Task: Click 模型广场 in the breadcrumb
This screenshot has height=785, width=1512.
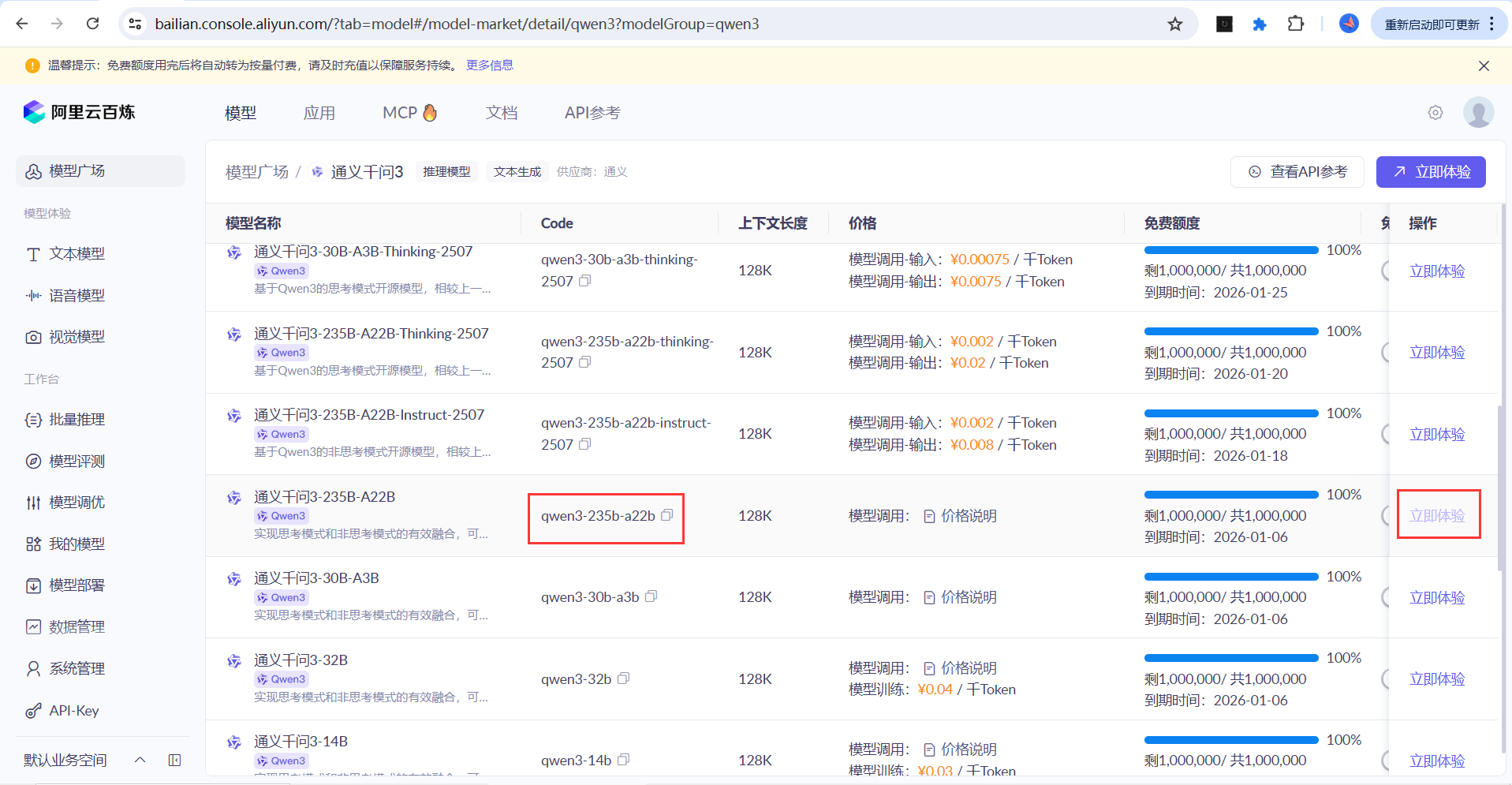Action: tap(257, 172)
